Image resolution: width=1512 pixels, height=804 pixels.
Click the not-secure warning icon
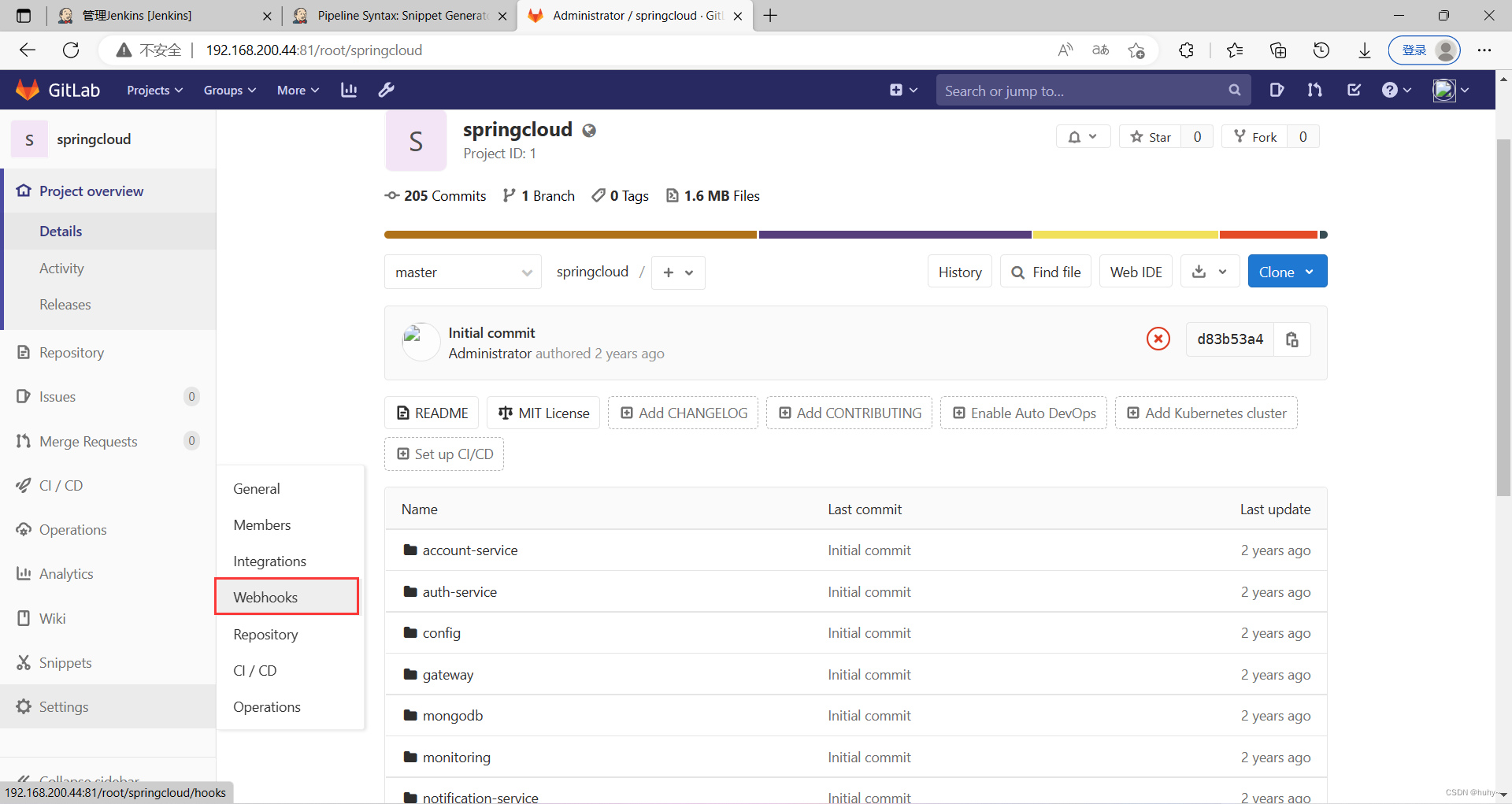124,50
